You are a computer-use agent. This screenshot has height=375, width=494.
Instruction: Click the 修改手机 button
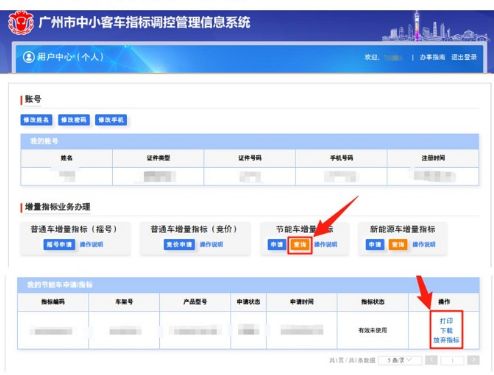[111, 120]
